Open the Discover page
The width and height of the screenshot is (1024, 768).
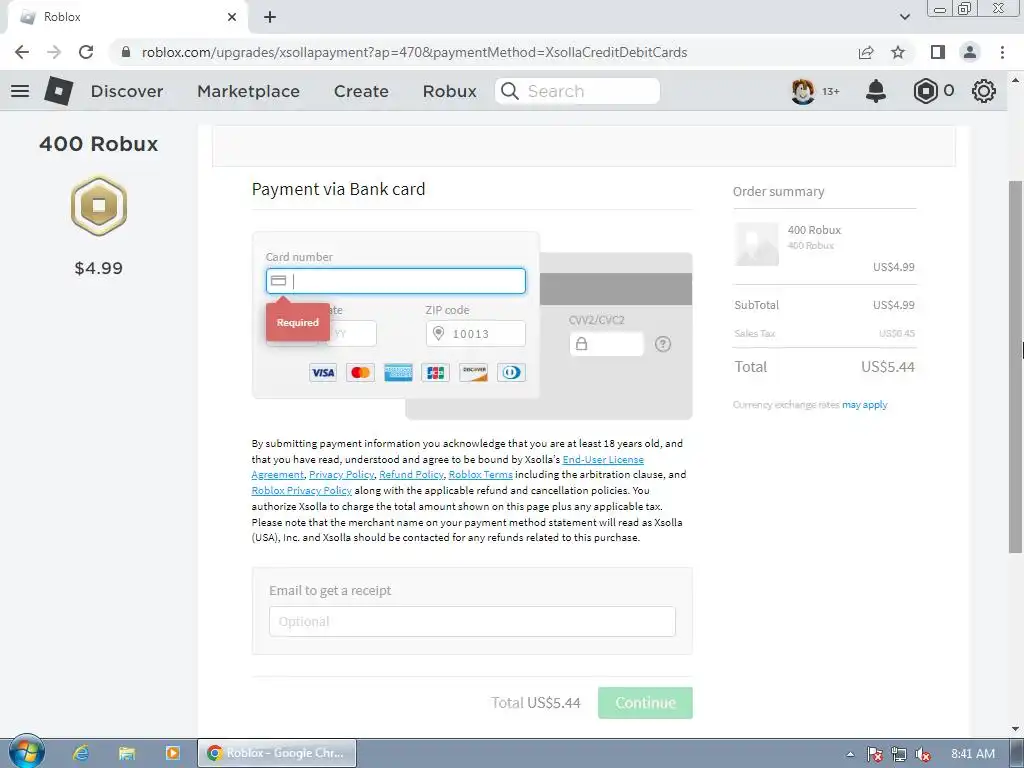127,91
